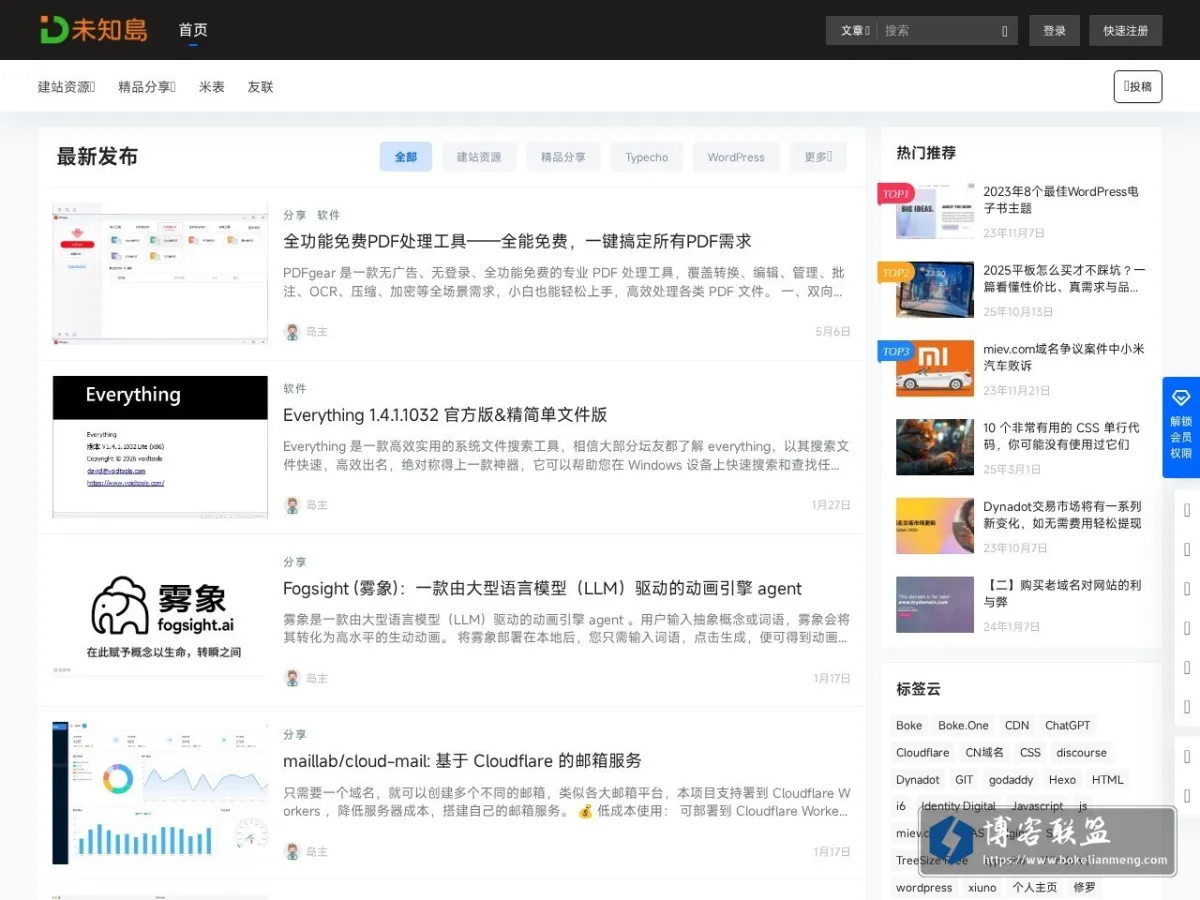
Task: Open the 文章 search type dropdown
Action: point(855,31)
